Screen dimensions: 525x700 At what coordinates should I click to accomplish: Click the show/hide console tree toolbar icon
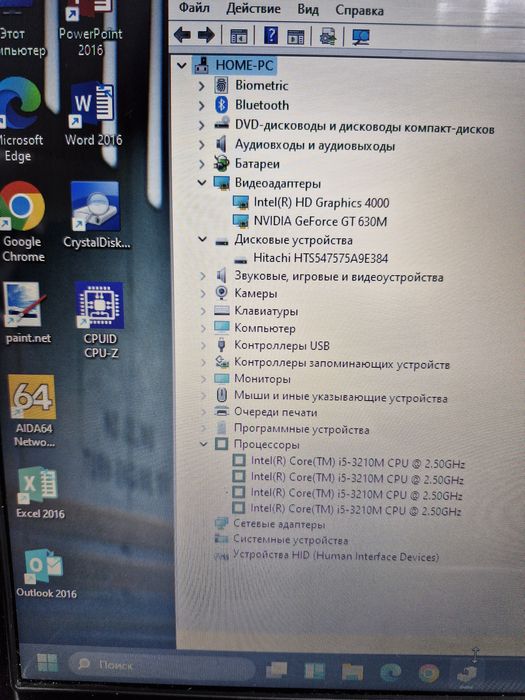(238, 36)
